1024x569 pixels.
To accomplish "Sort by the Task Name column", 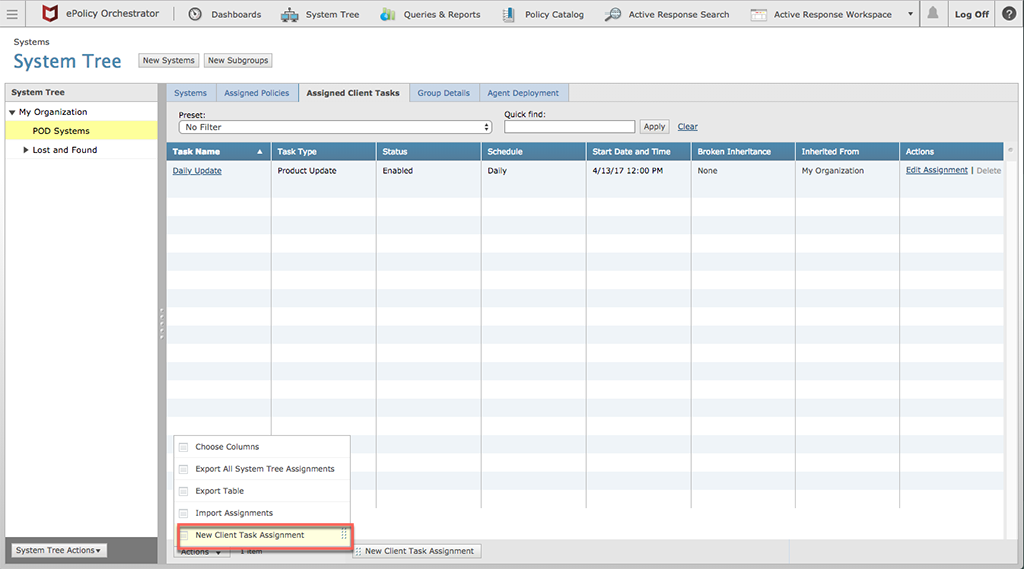I will (219, 152).
